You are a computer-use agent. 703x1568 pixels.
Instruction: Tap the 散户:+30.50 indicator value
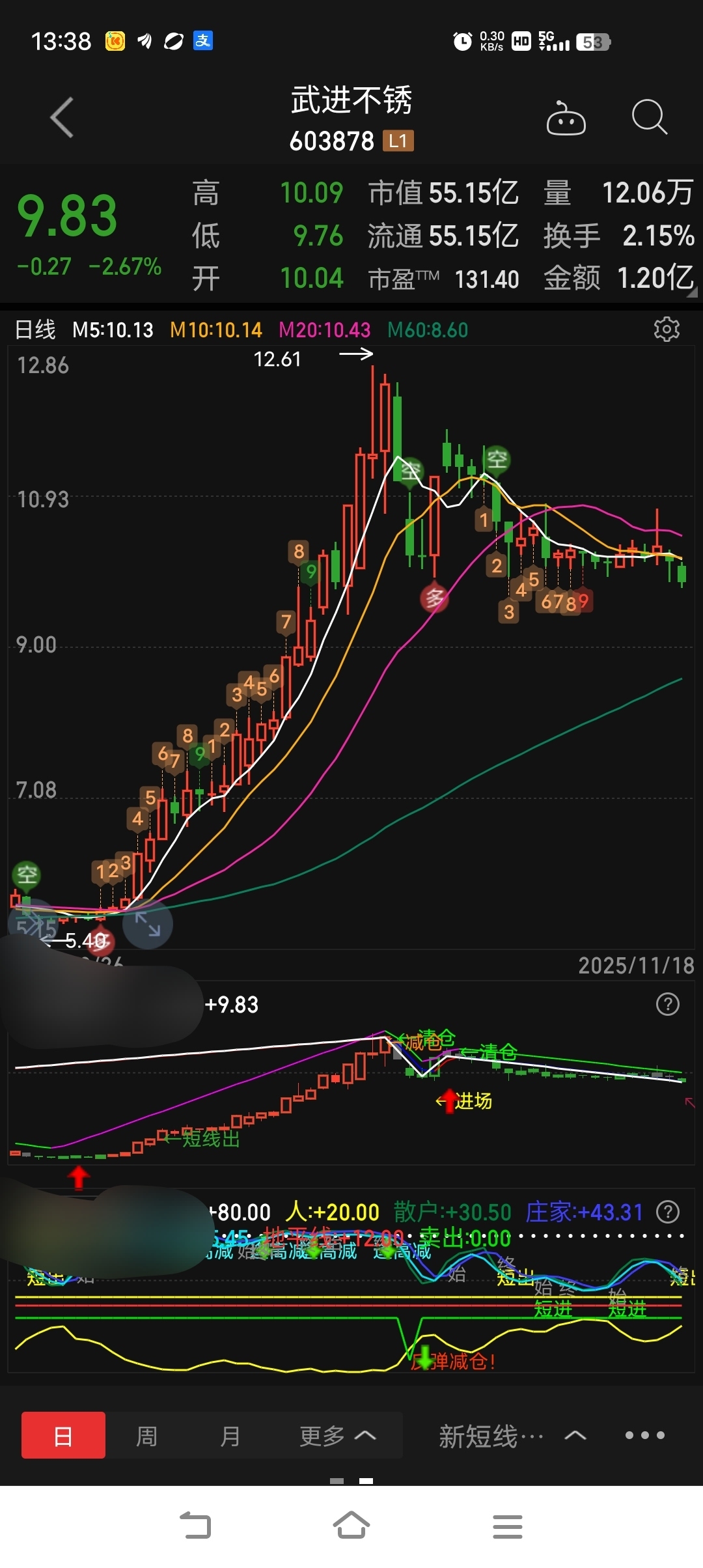coord(452,1212)
